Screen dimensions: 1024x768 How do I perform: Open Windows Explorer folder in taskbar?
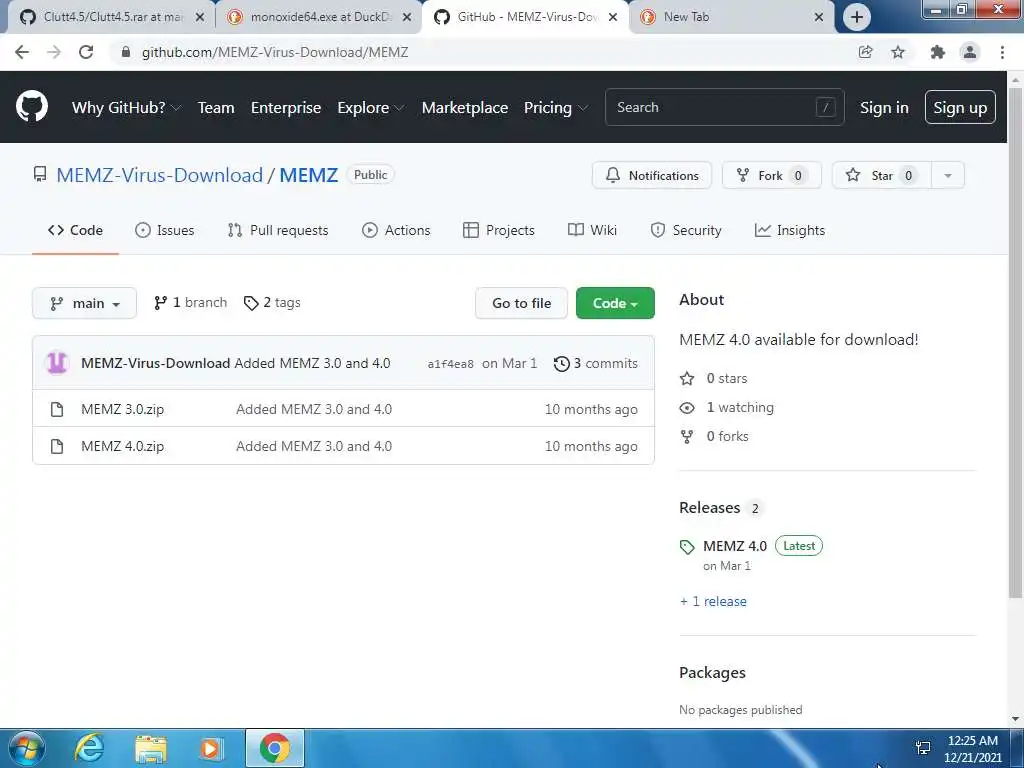pyautogui.click(x=151, y=749)
